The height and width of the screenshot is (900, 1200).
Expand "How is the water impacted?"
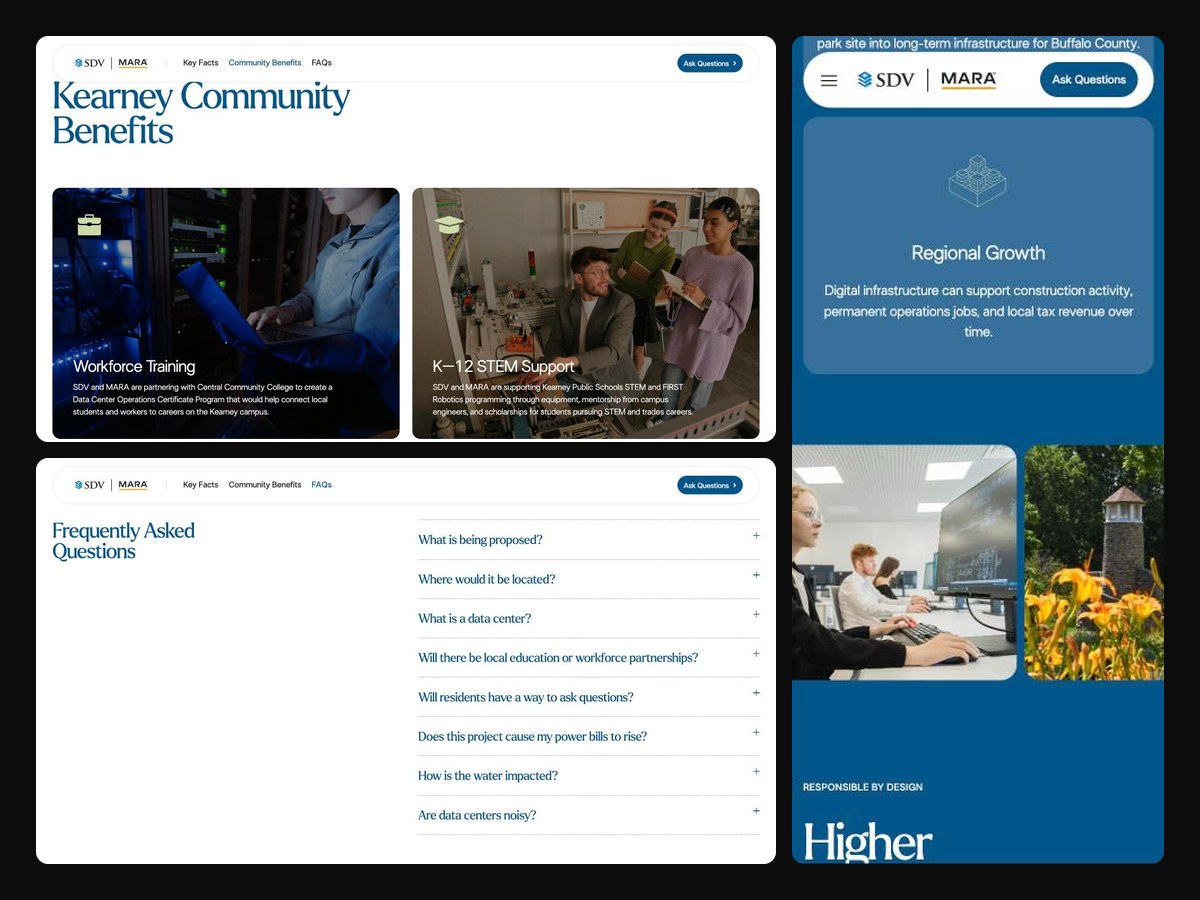tap(589, 776)
